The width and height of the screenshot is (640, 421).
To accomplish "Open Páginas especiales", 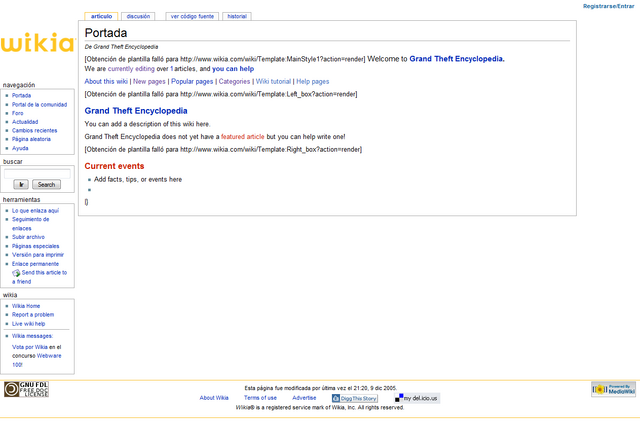I will (x=36, y=246).
